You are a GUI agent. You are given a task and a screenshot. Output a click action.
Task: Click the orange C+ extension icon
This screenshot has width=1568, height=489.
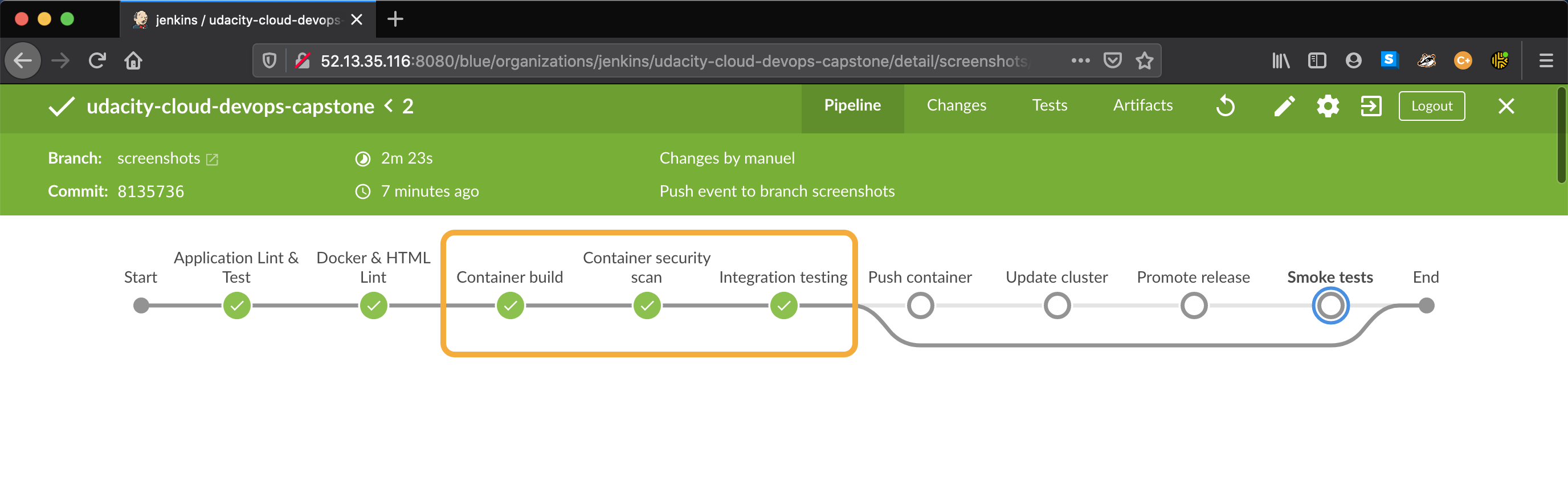1463,60
